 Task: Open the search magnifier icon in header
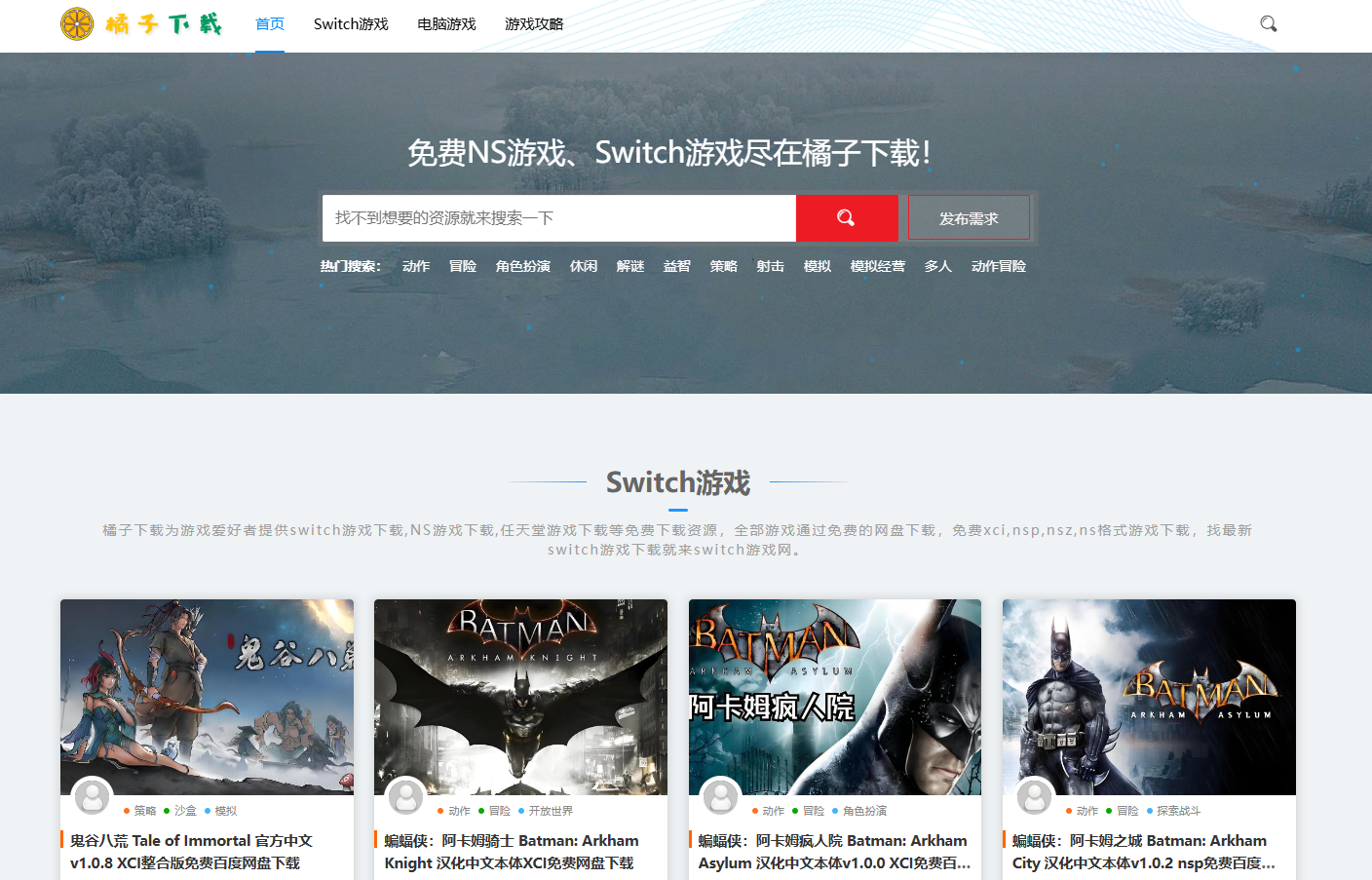tap(1268, 23)
